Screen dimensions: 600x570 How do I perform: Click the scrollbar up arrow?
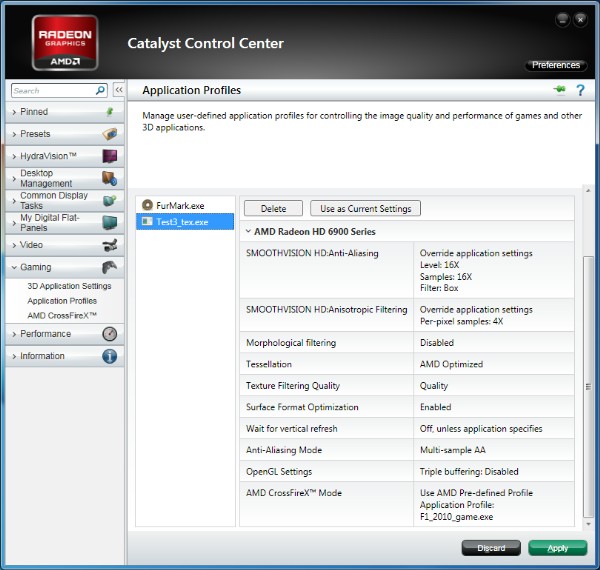[x=588, y=190]
